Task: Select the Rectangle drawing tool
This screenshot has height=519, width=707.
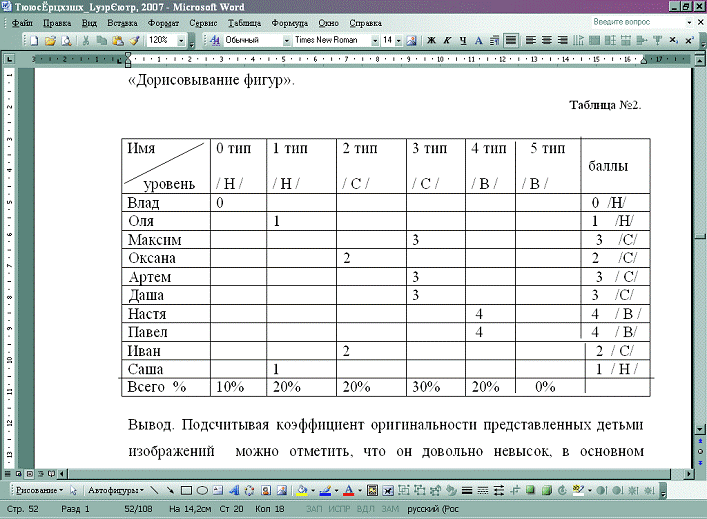Action: click(x=186, y=491)
